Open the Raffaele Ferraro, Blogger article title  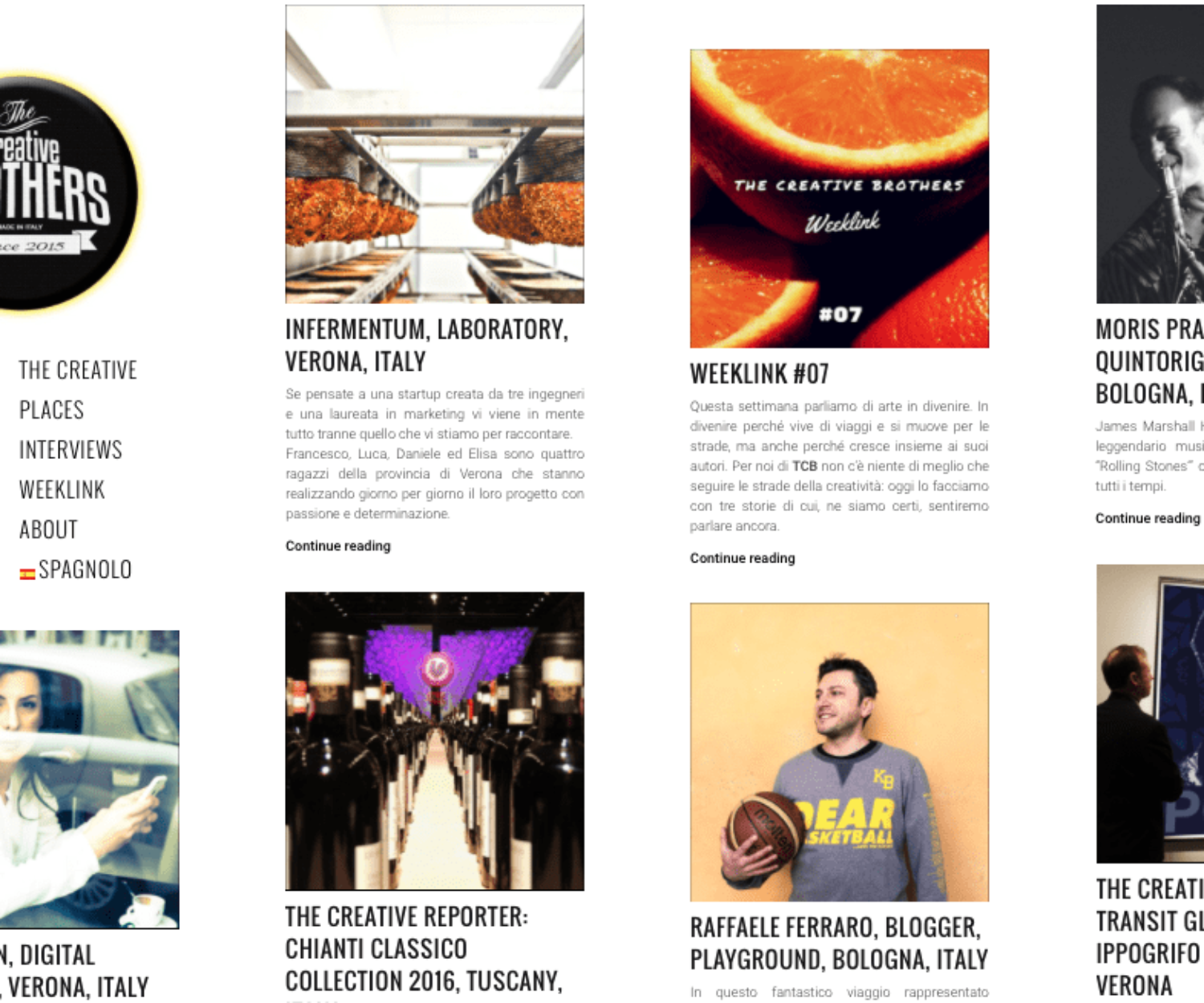coord(839,944)
